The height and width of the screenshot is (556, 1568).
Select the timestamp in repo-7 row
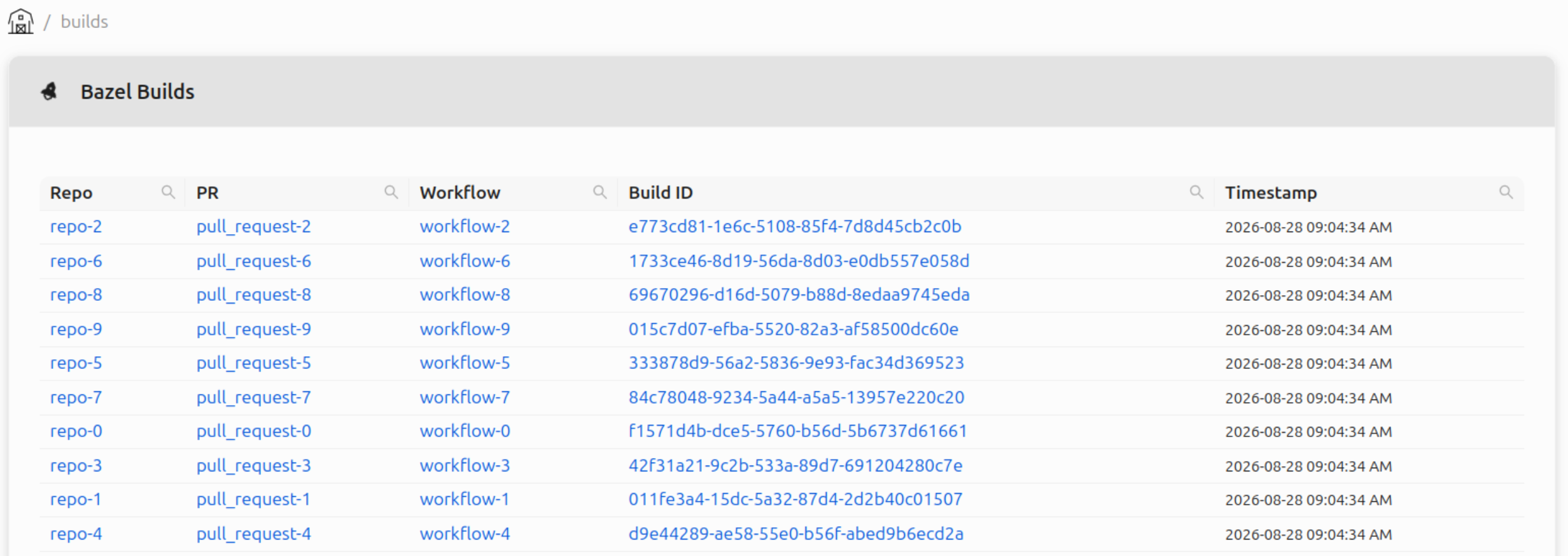(x=1308, y=398)
